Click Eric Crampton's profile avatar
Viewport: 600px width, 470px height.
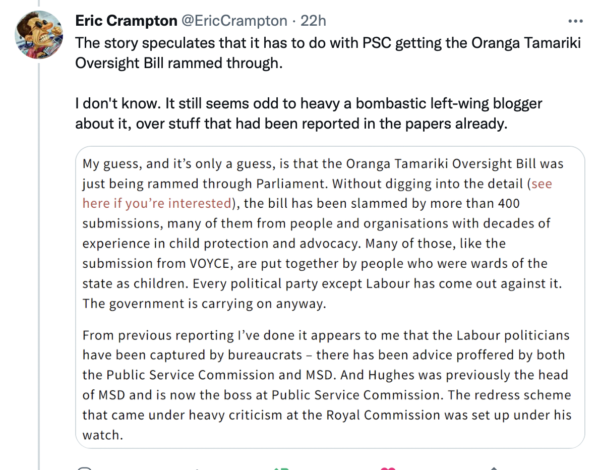point(35,36)
